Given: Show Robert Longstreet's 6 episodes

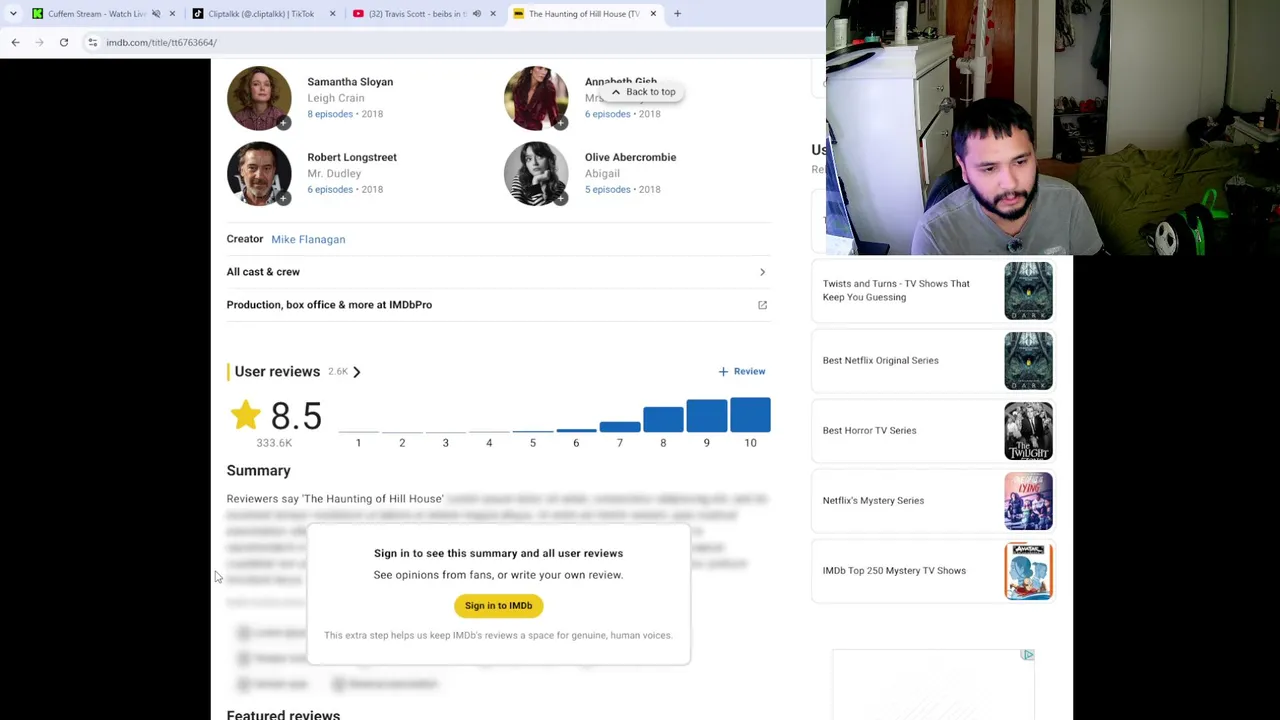Looking at the screenshot, I should coord(330,189).
